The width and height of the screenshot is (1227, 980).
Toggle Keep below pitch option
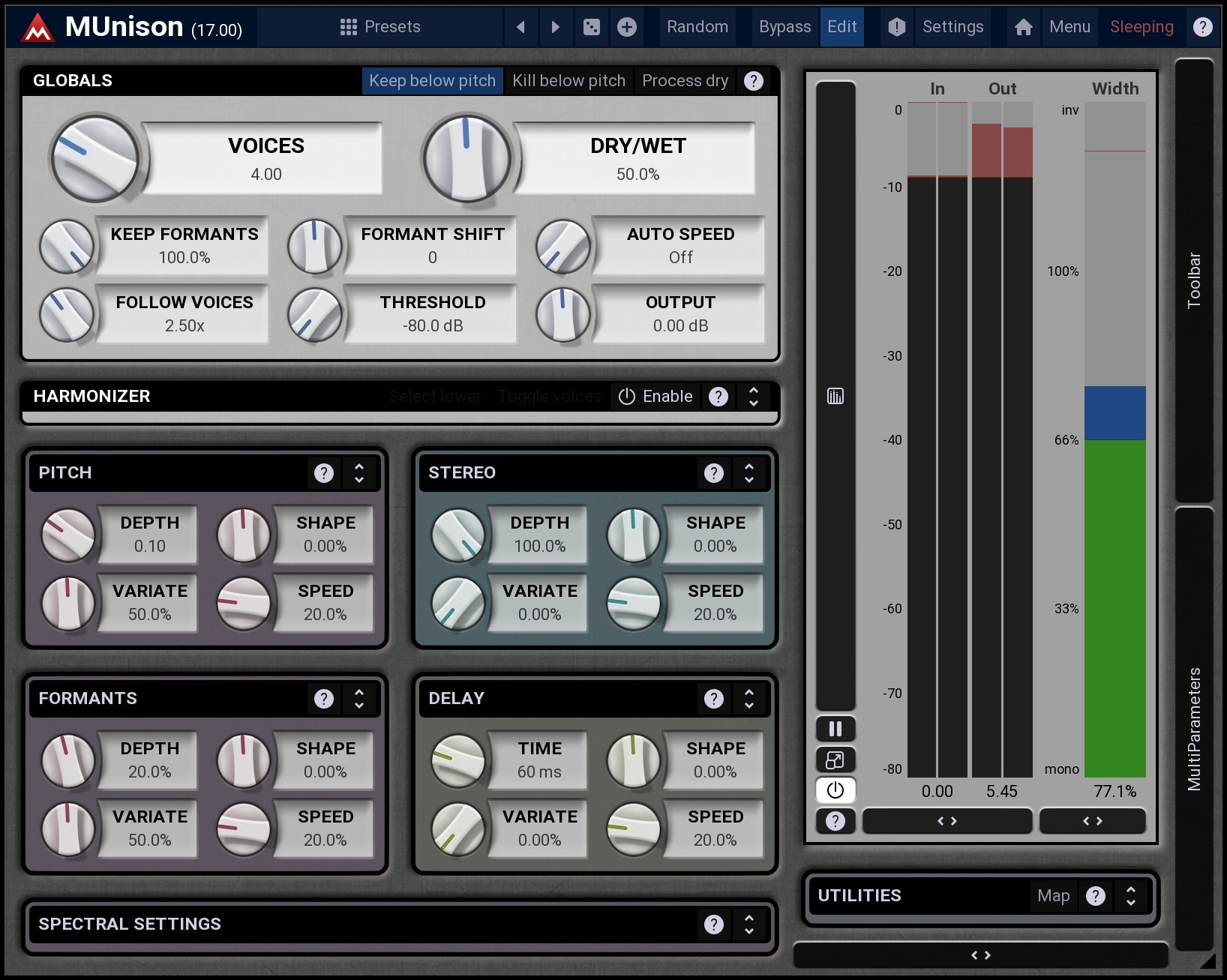coord(432,81)
